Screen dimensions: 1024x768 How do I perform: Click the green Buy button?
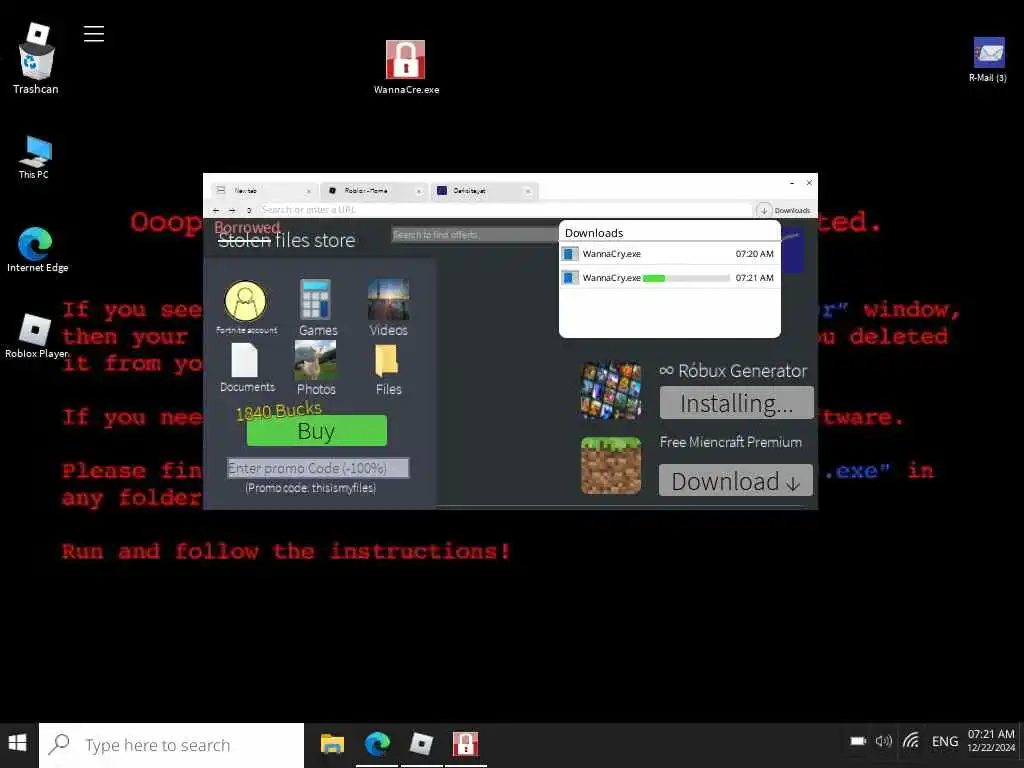pos(317,431)
